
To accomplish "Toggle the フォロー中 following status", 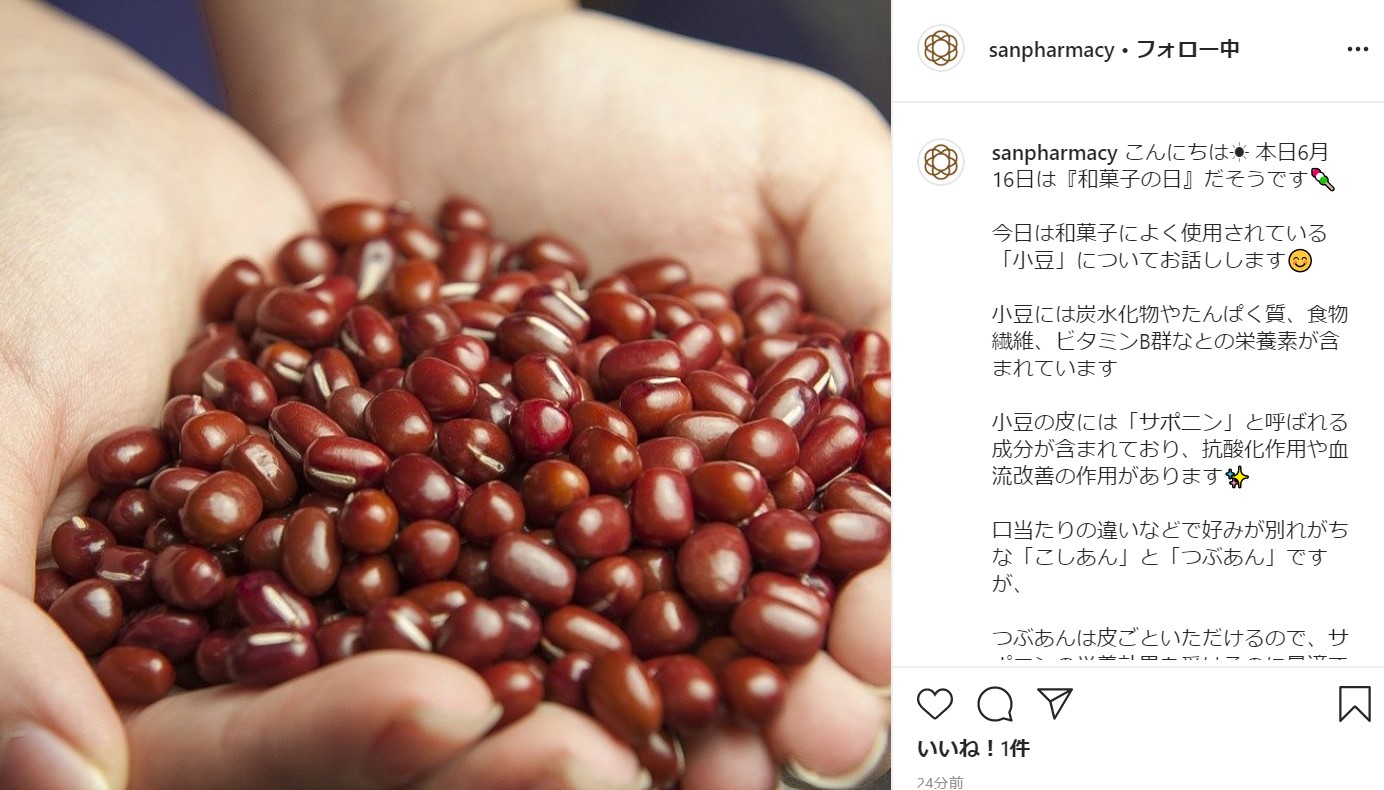I will [x=1188, y=49].
